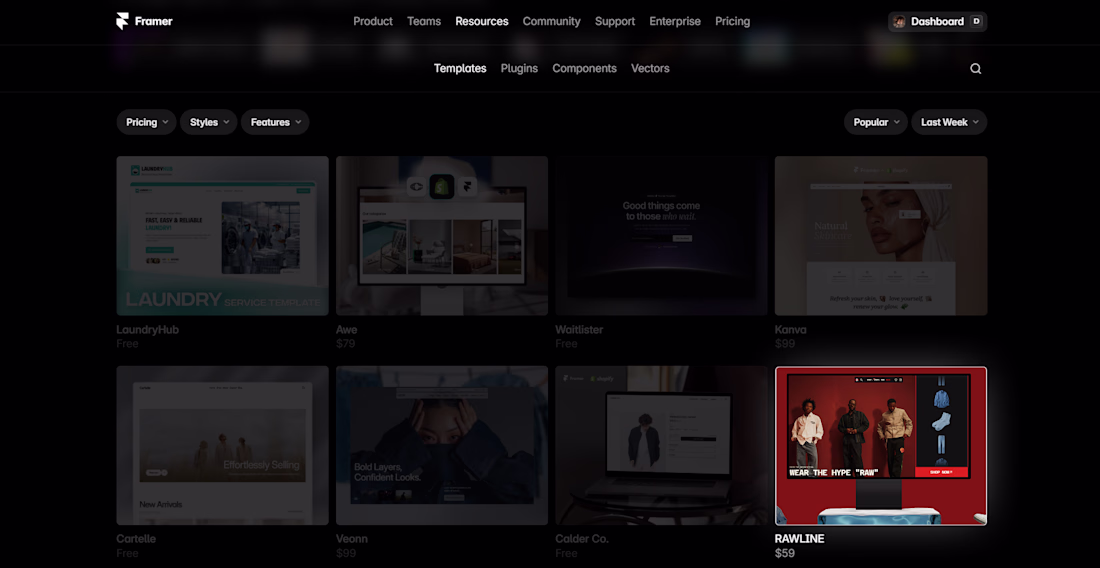
Task: Open the Awe template thumbnail
Action: [442, 236]
